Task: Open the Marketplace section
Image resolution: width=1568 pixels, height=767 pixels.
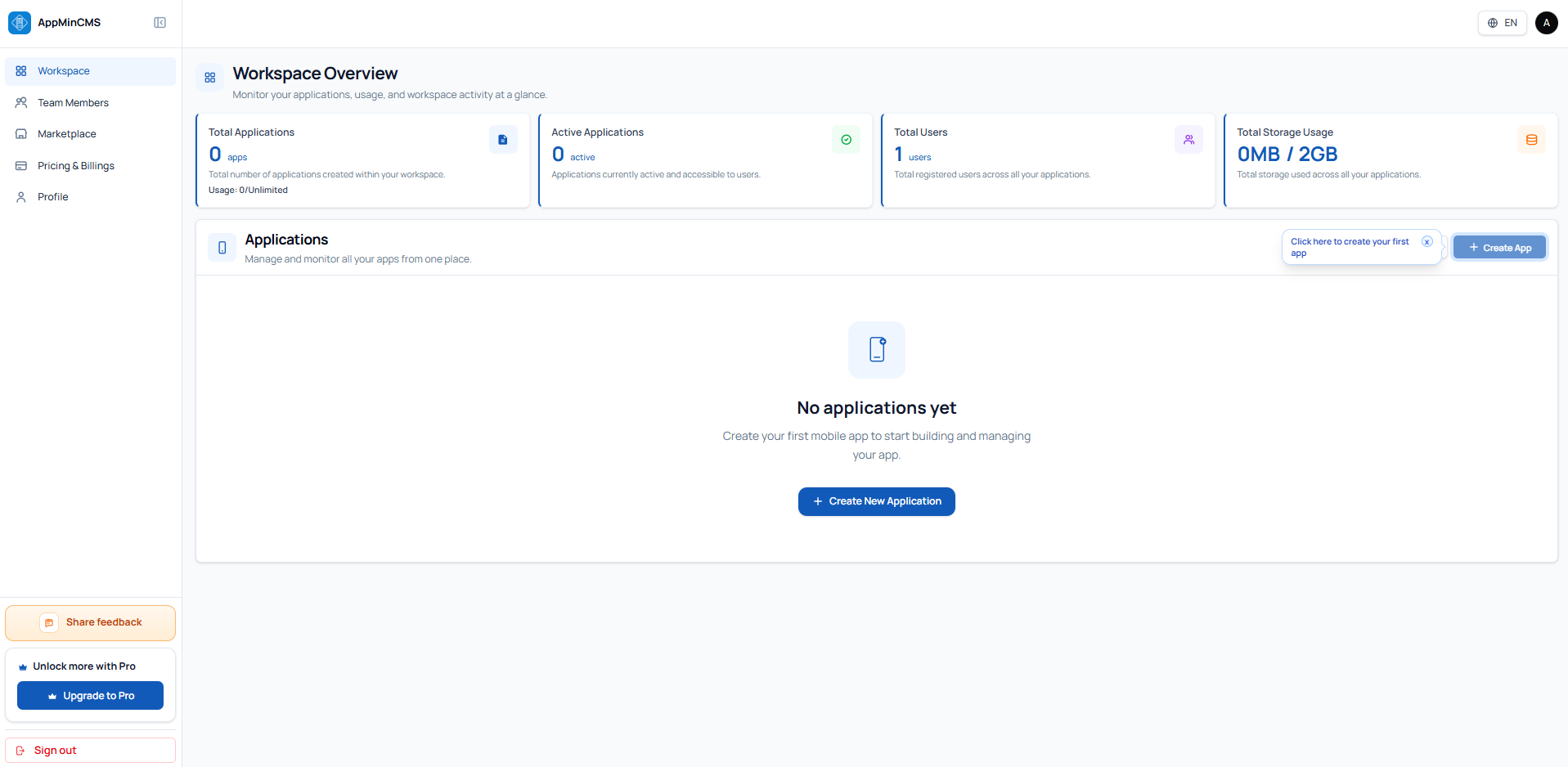Action: pos(90,134)
